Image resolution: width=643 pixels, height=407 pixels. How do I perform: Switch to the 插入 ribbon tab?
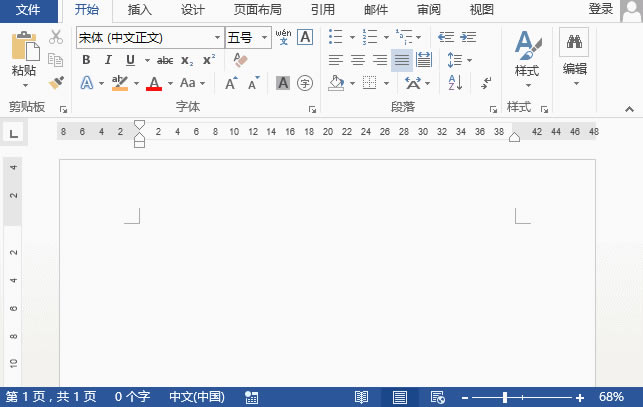click(x=139, y=10)
